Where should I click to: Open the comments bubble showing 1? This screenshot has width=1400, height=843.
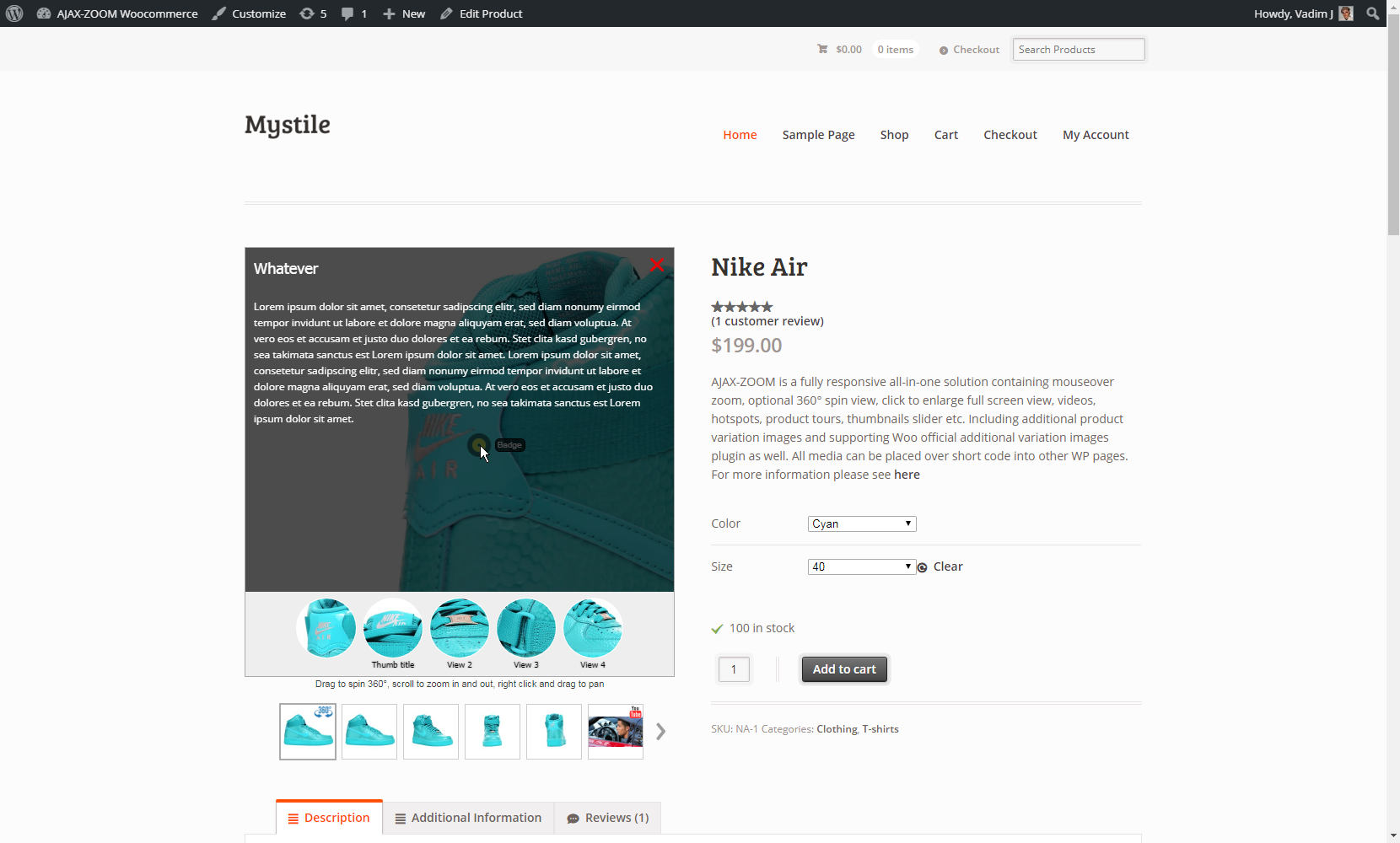[x=354, y=13]
